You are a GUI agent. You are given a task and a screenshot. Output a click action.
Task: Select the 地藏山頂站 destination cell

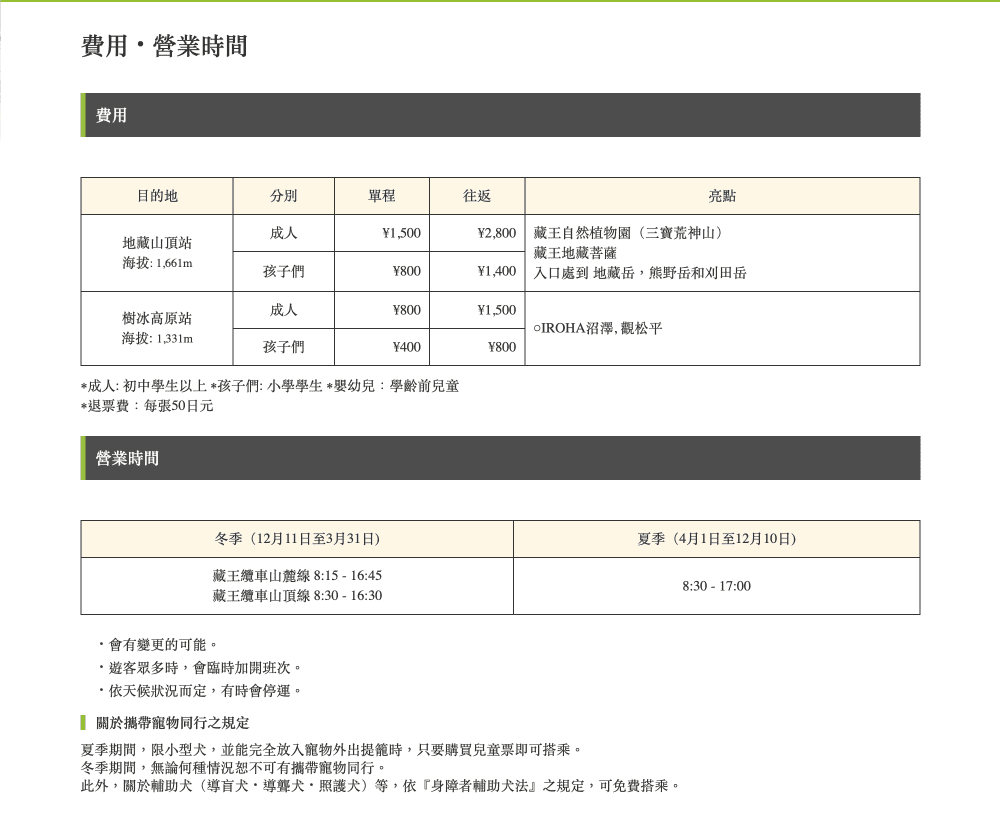[157, 253]
